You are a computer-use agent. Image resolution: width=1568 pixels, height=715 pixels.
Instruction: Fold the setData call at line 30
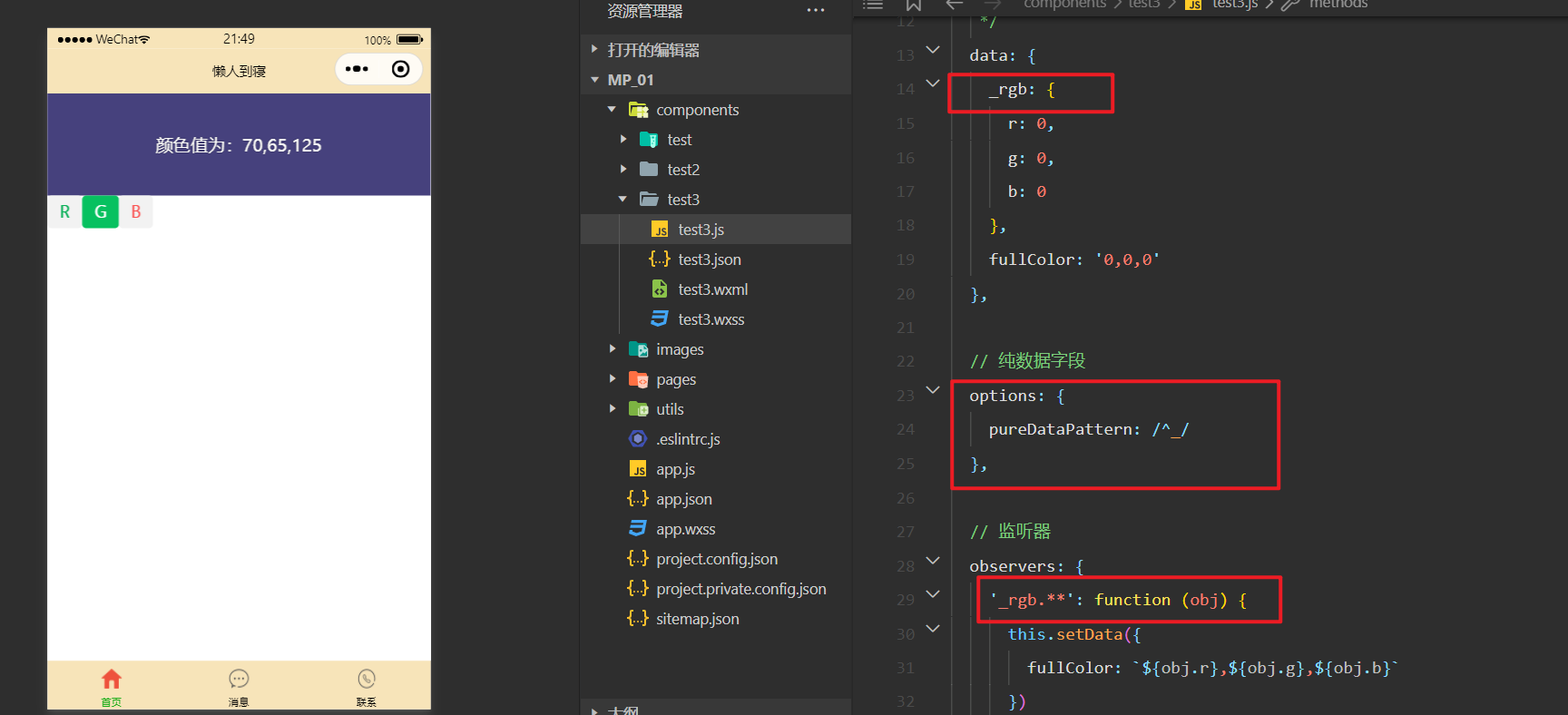click(933, 629)
